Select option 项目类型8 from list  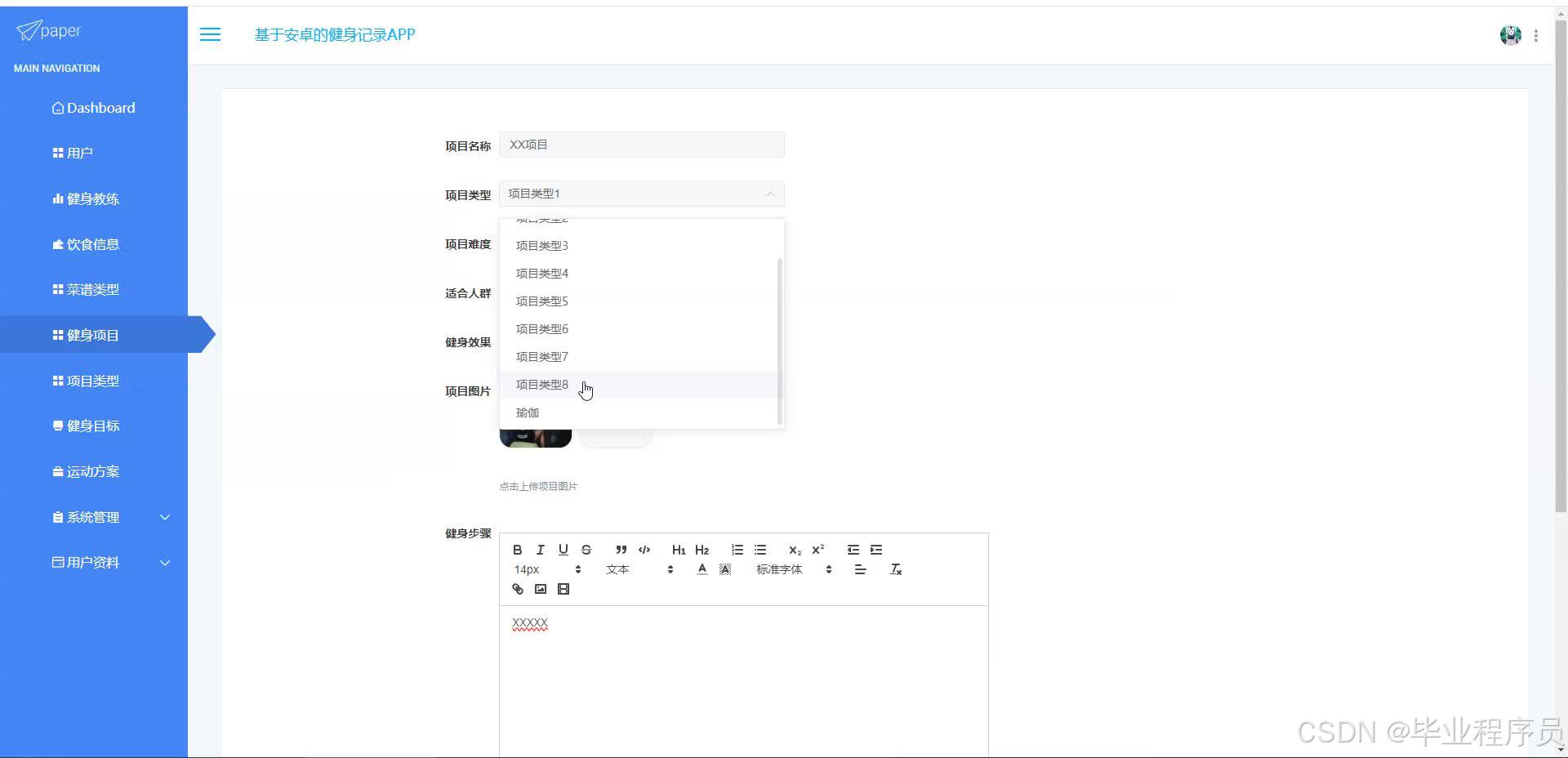tap(639, 385)
